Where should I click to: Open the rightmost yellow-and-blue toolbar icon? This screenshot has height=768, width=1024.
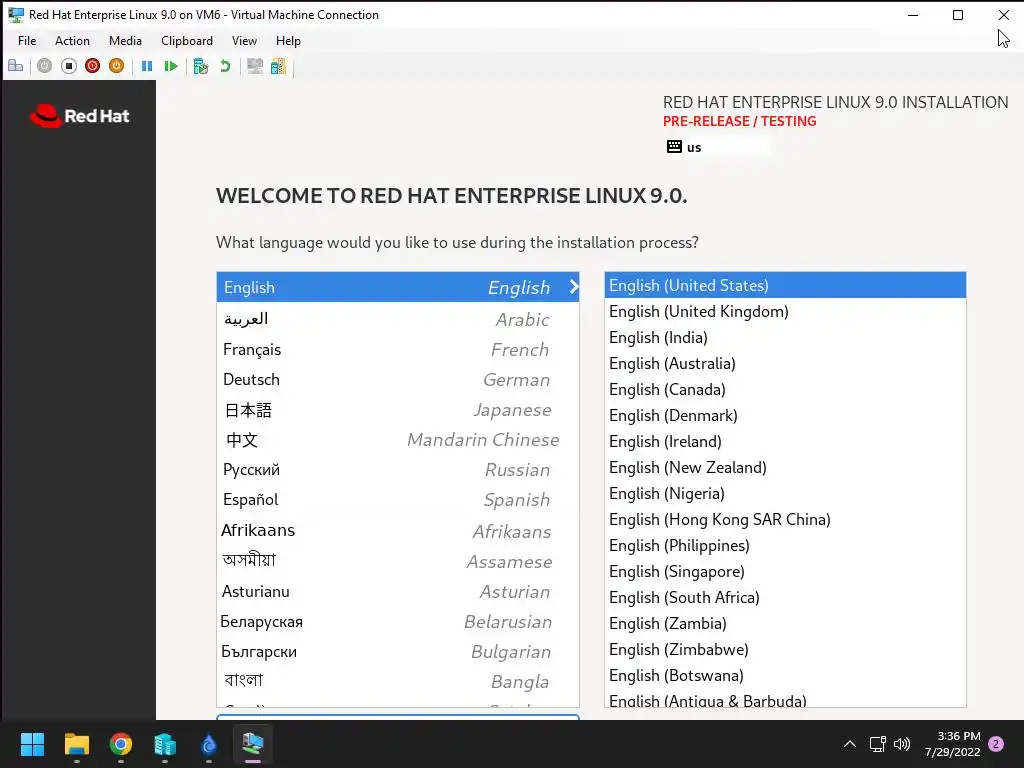click(278, 66)
